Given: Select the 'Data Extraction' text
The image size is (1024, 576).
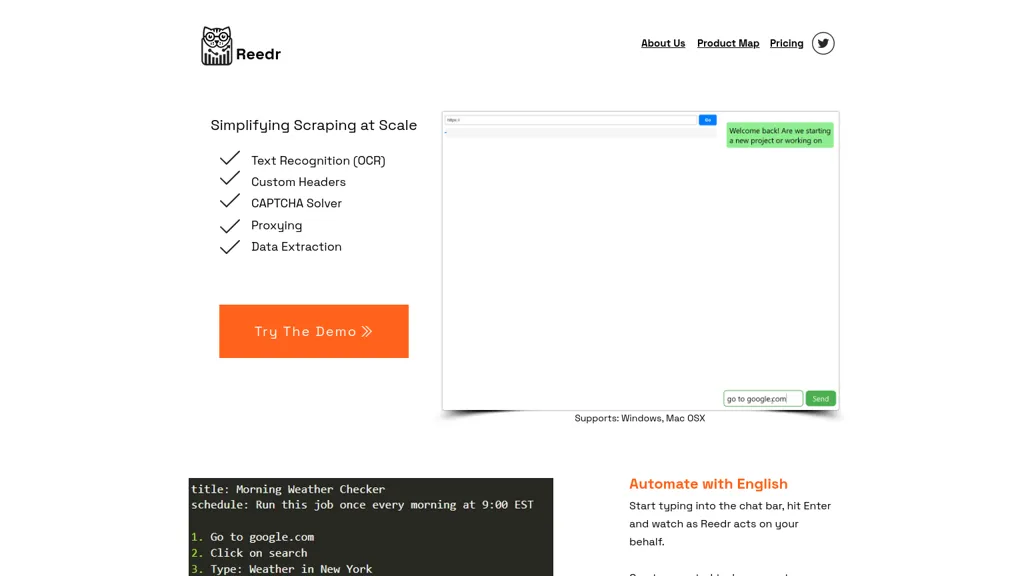Looking at the screenshot, I should click(296, 247).
